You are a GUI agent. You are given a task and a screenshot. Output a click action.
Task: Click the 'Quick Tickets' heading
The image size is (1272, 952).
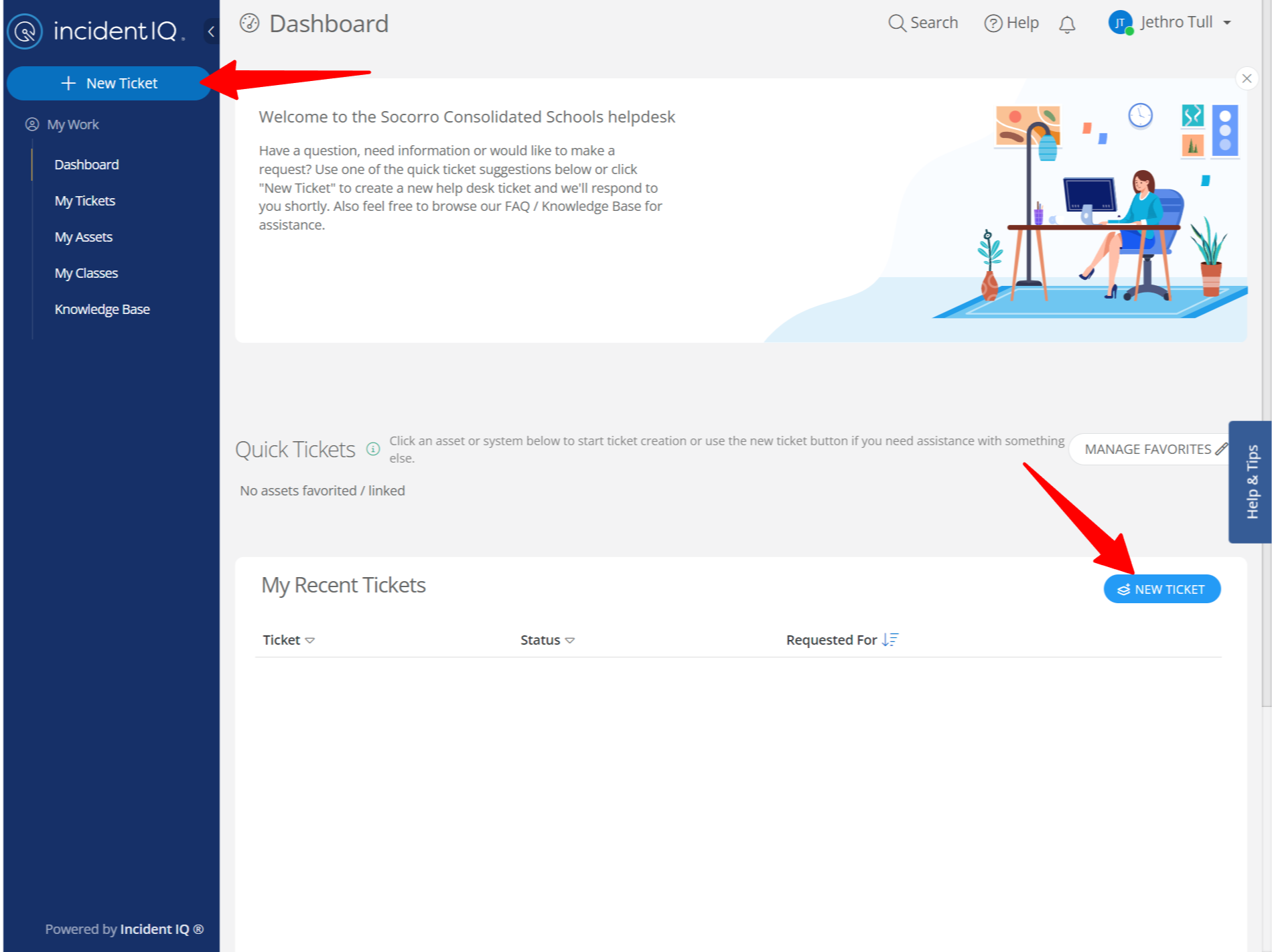[x=295, y=450]
